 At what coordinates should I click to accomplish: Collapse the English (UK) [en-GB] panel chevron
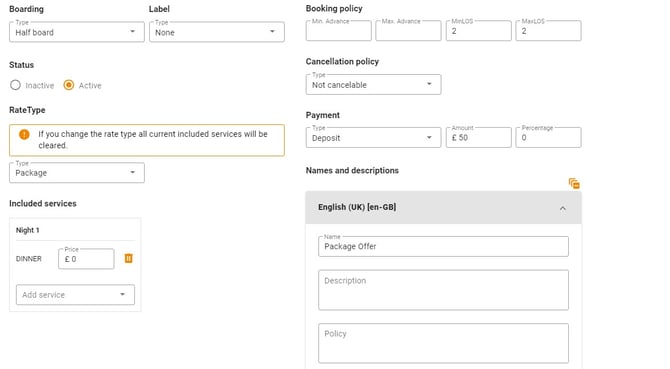coord(563,208)
